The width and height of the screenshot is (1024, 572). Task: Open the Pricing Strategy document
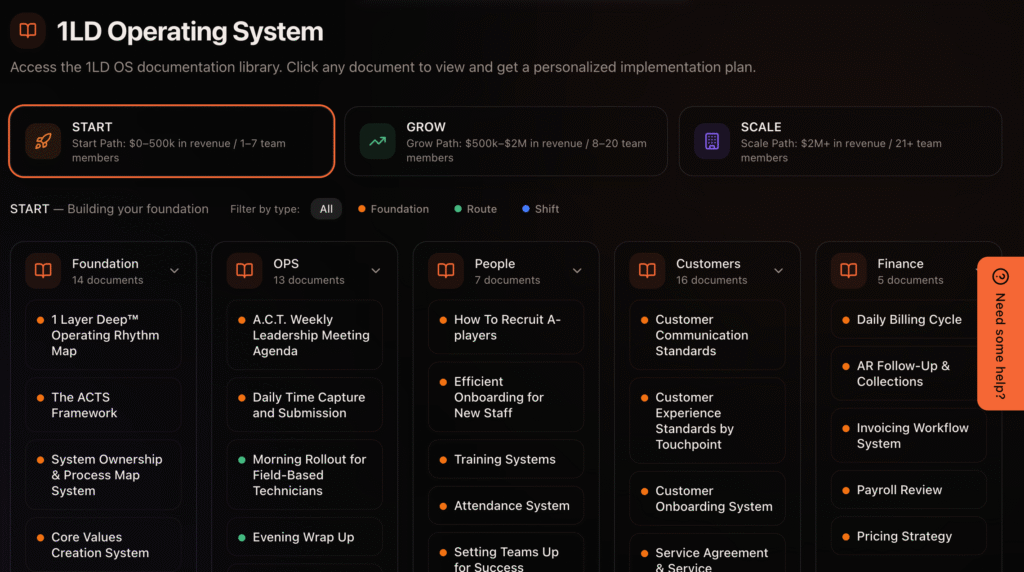coord(904,536)
